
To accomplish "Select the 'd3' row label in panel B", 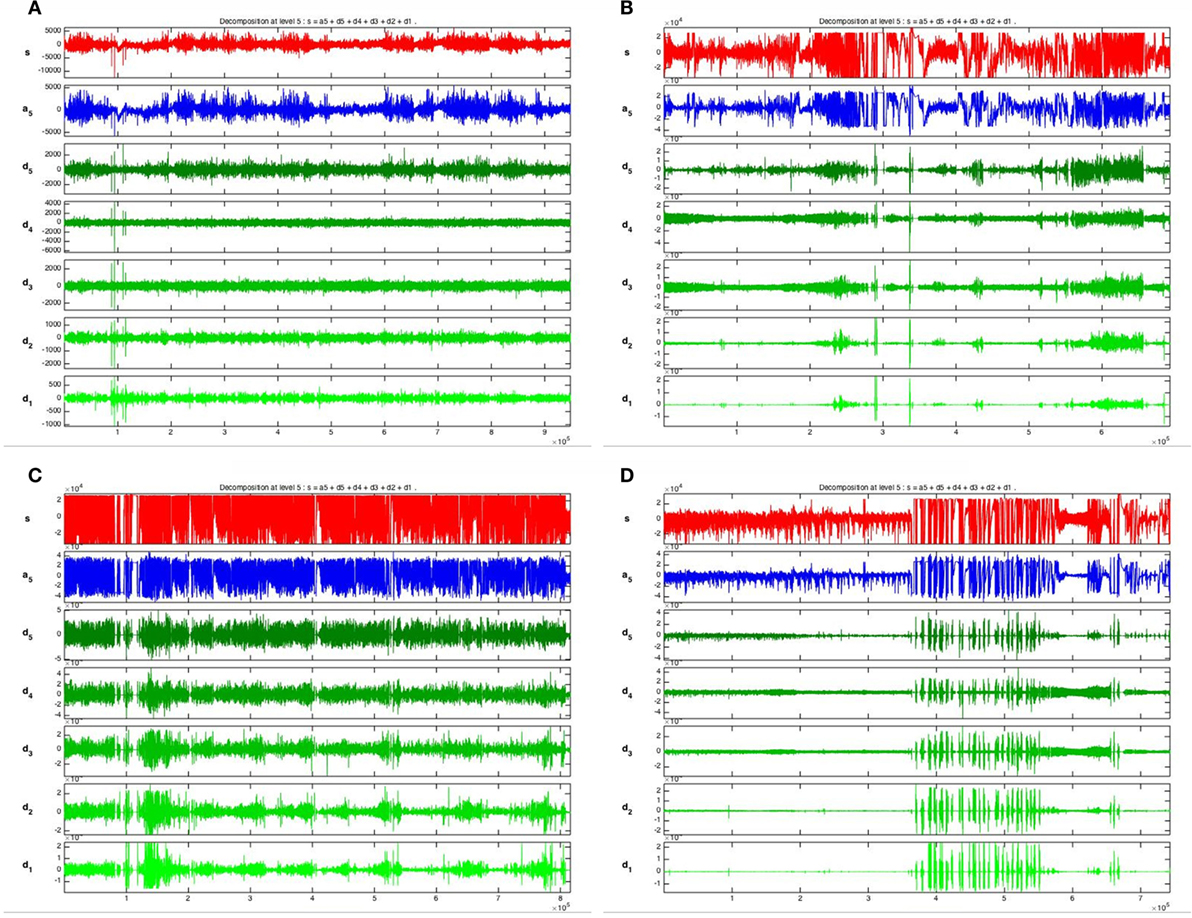I will tap(626, 284).
